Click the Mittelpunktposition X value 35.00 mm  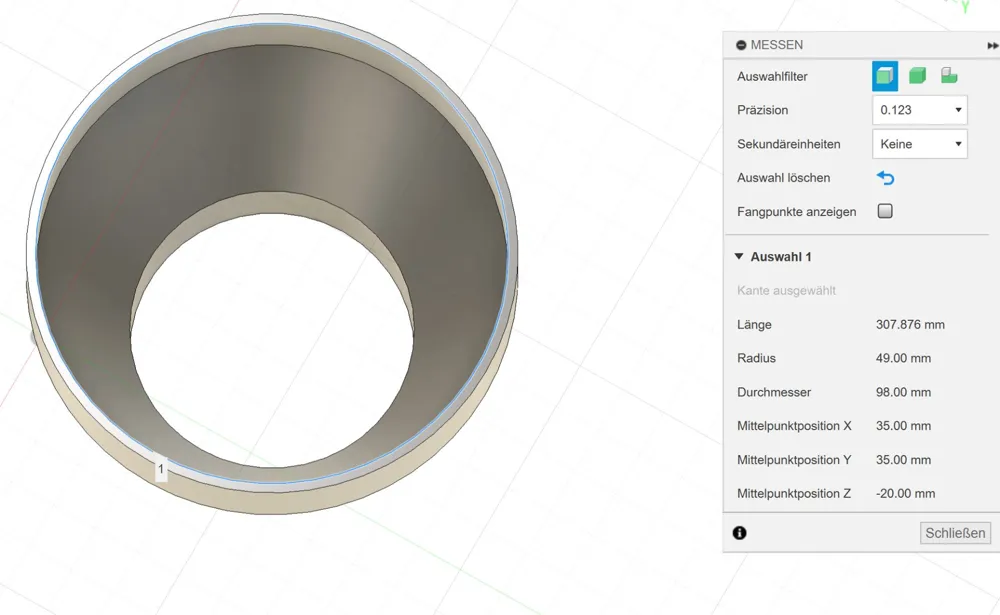[903, 426]
